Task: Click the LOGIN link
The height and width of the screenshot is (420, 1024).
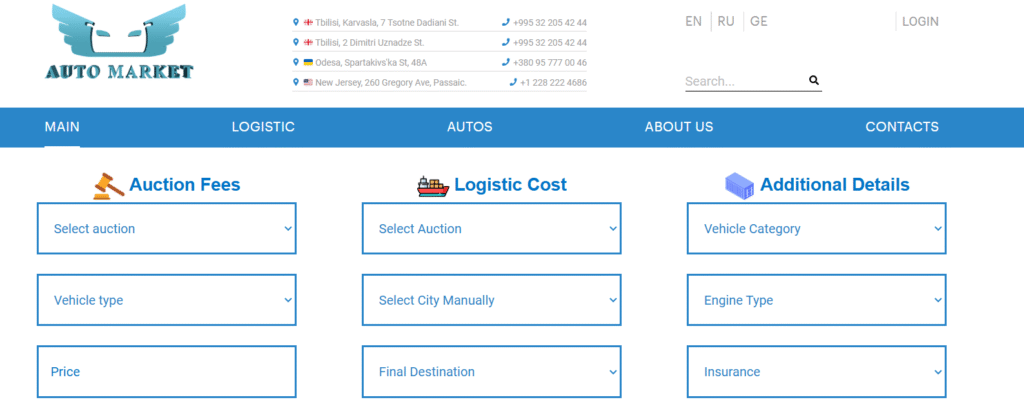Action: [x=920, y=21]
